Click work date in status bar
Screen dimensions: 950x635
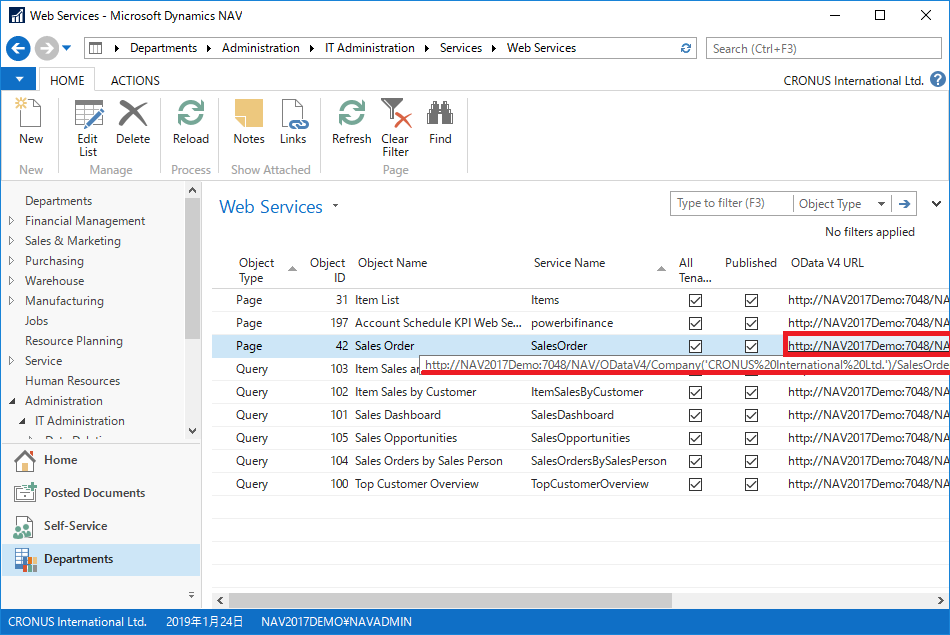click(x=204, y=622)
